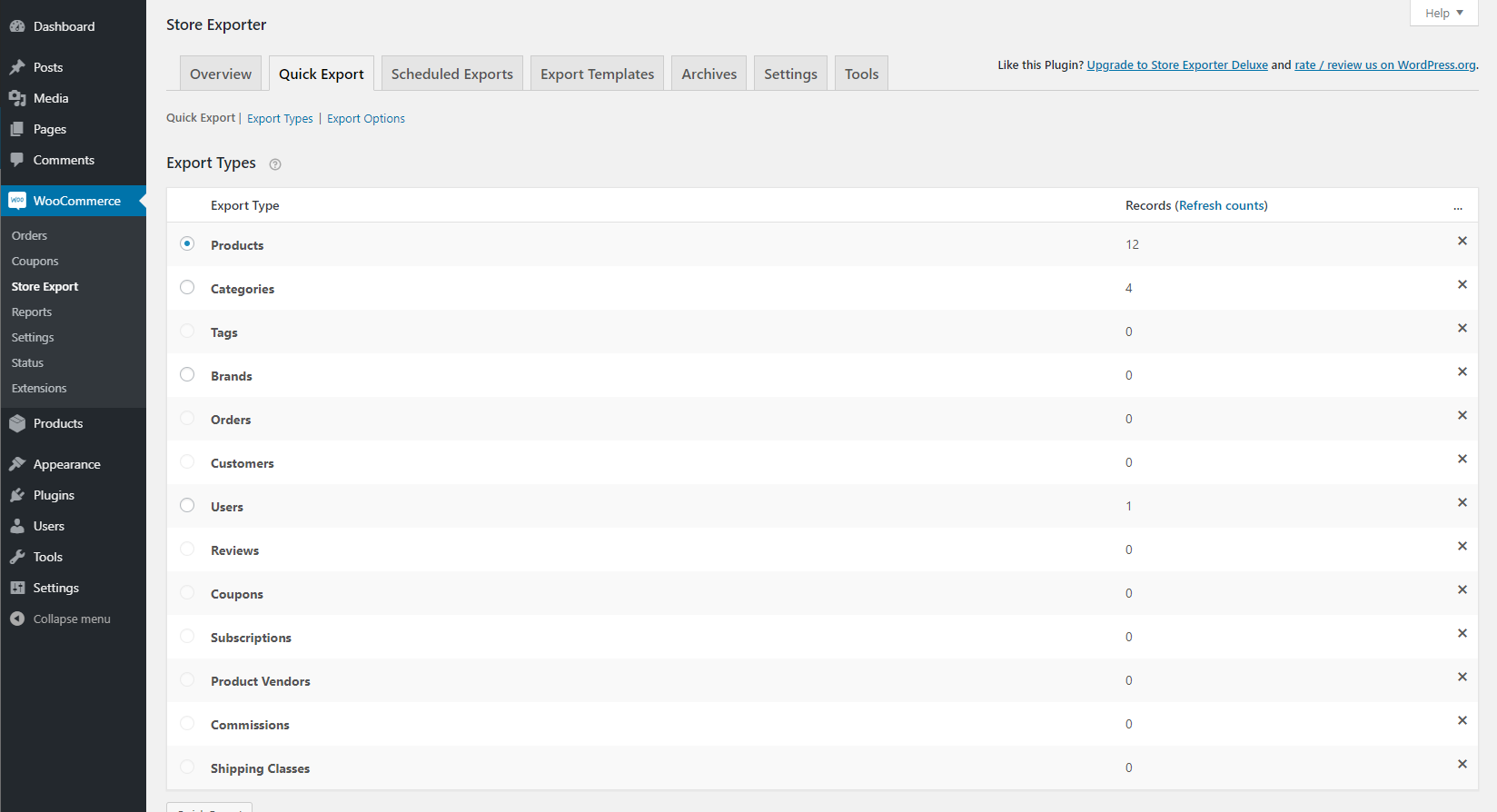Click the Appearance paintbrush icon
Screen dimensions: 1497x812
[x=17, y=464]
